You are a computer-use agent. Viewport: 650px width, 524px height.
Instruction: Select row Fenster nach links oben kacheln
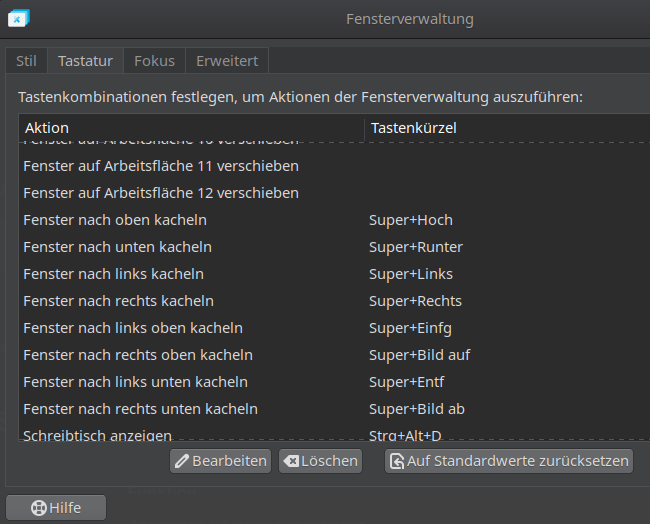[x=335, y=328]
